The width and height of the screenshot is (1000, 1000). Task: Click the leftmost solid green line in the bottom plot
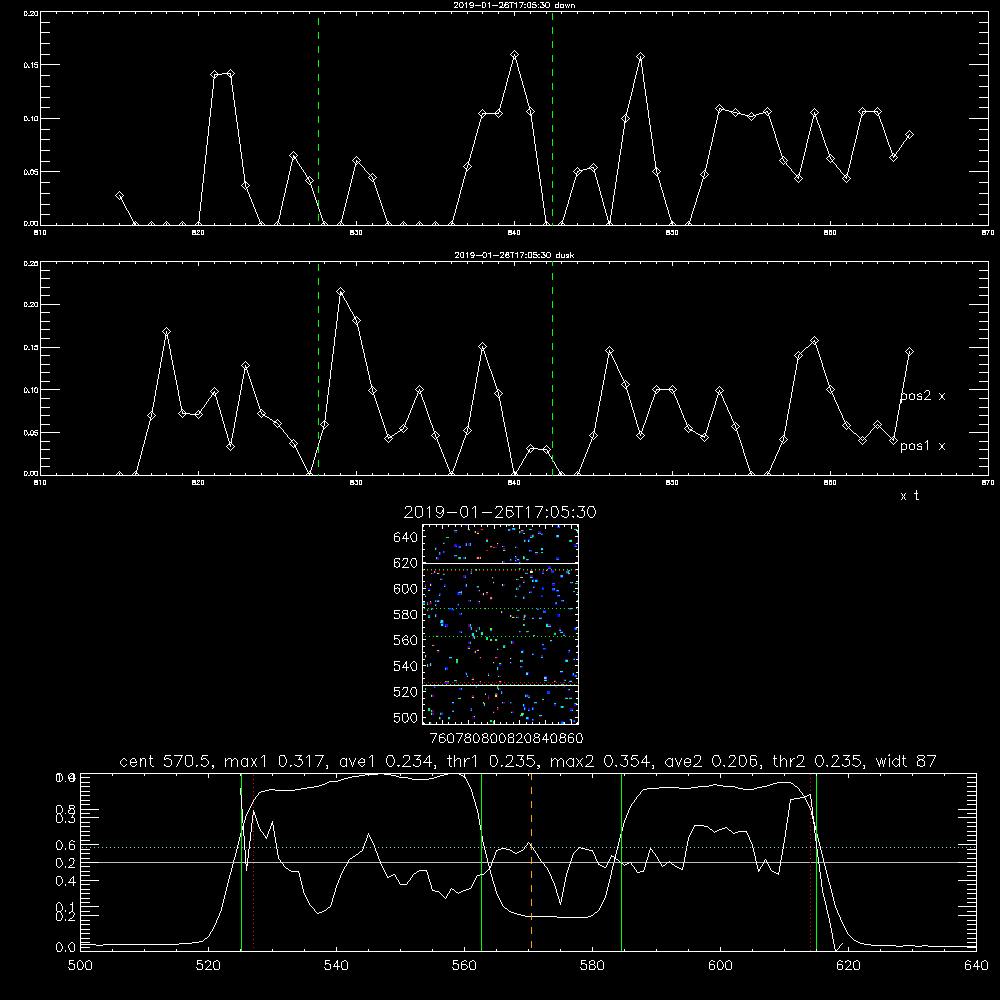click(x=241, y=862)
